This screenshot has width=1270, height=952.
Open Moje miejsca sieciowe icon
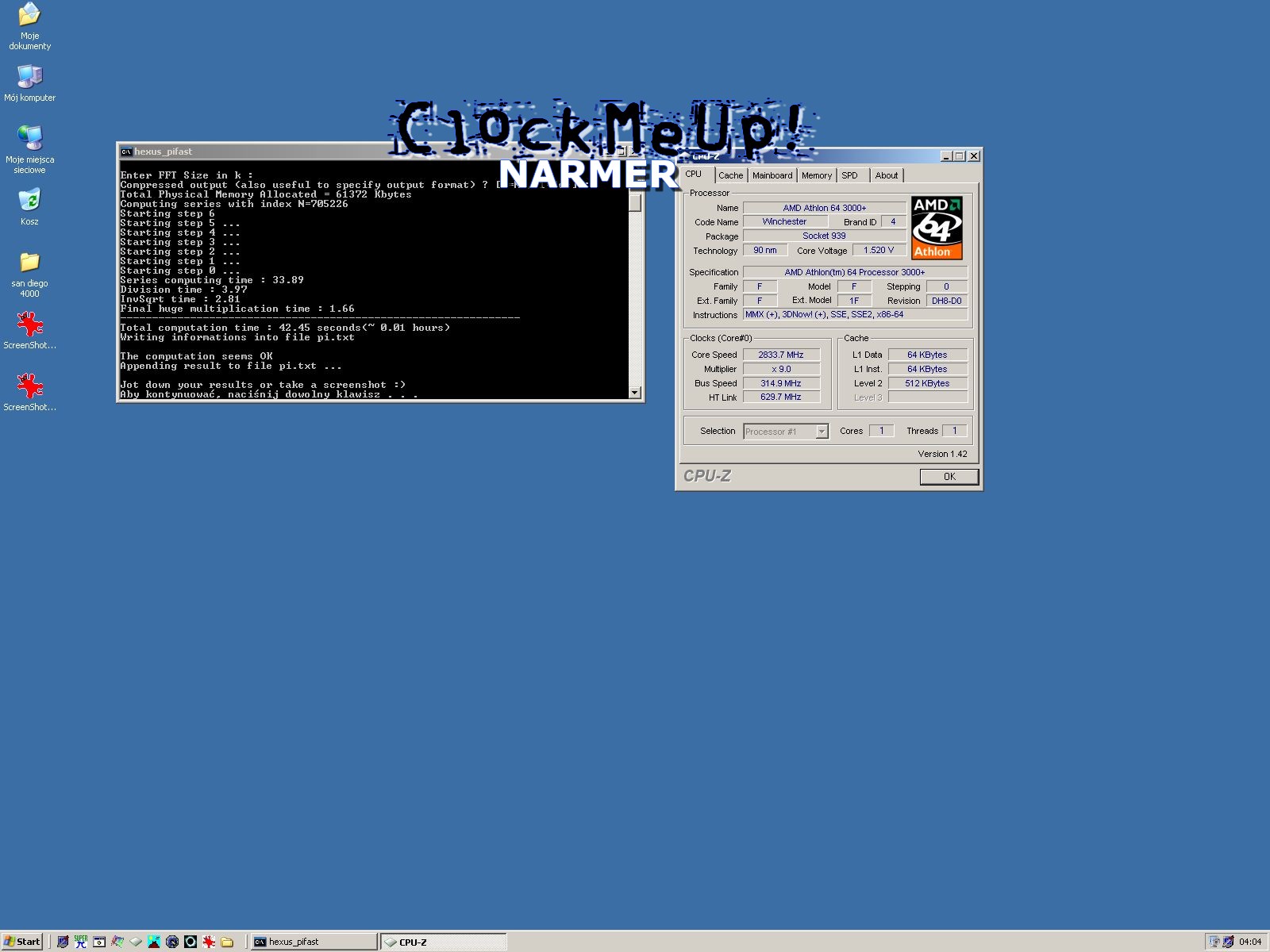click(29, 149)
